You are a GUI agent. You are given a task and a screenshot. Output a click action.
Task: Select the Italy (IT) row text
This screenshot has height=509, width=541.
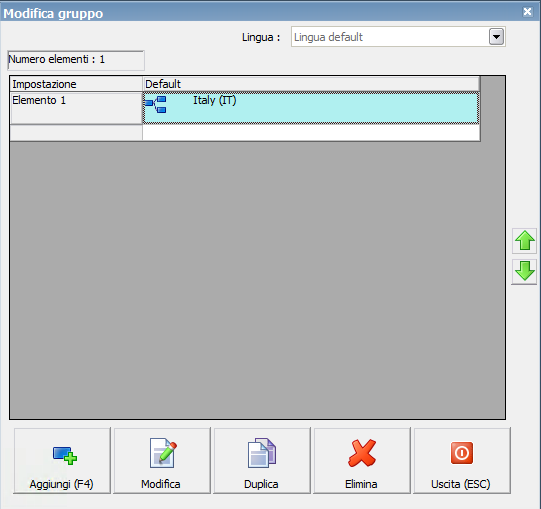[x=215, y=100]
